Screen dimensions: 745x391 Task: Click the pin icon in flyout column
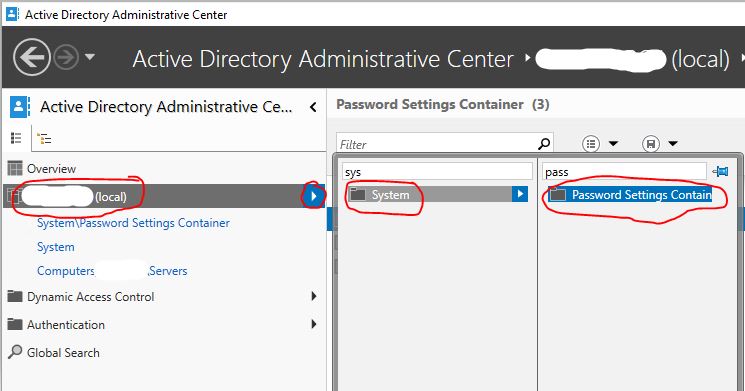click(720, 172)
